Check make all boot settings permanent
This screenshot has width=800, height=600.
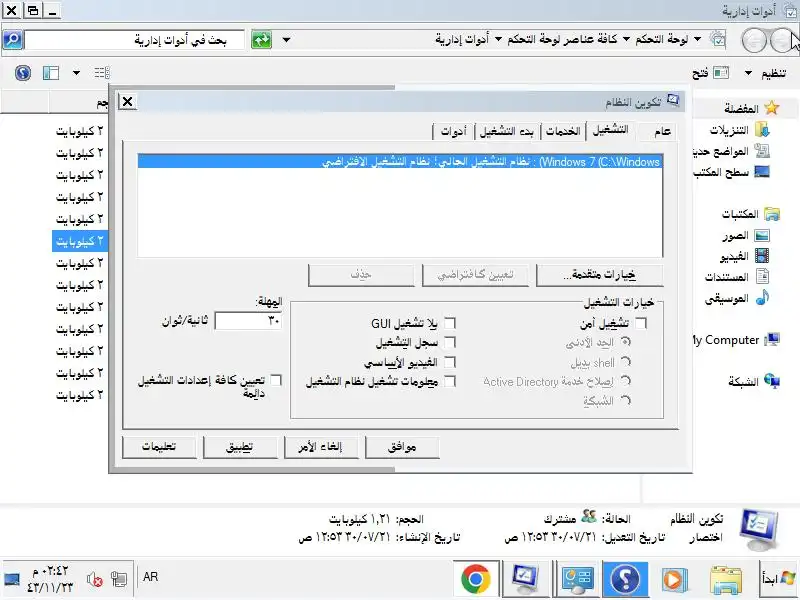click(x=276, y=380)
